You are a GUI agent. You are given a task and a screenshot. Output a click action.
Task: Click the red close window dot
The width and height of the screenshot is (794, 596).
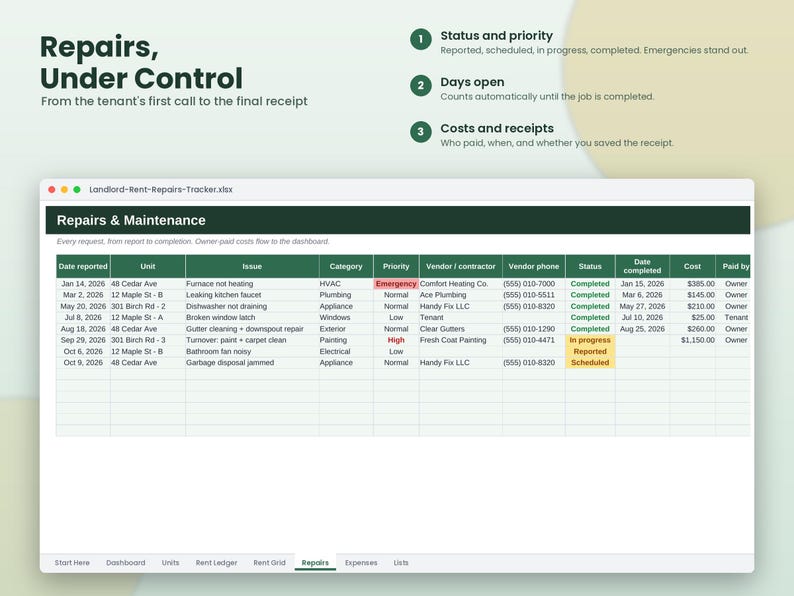[52, 189]
